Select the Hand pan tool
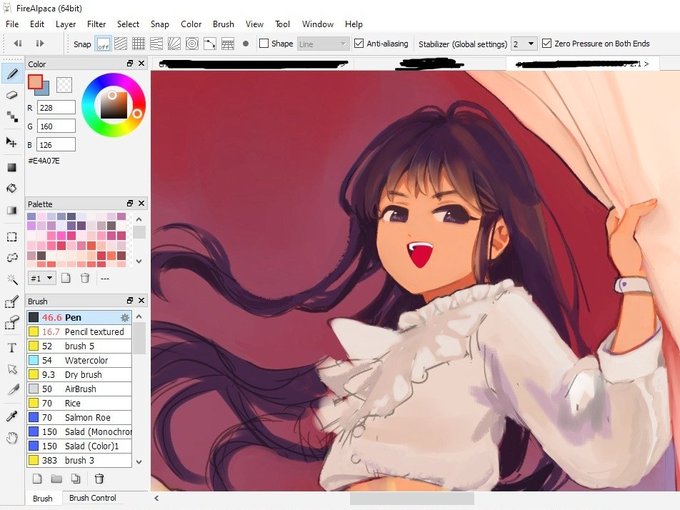 [x=12, y=438]
